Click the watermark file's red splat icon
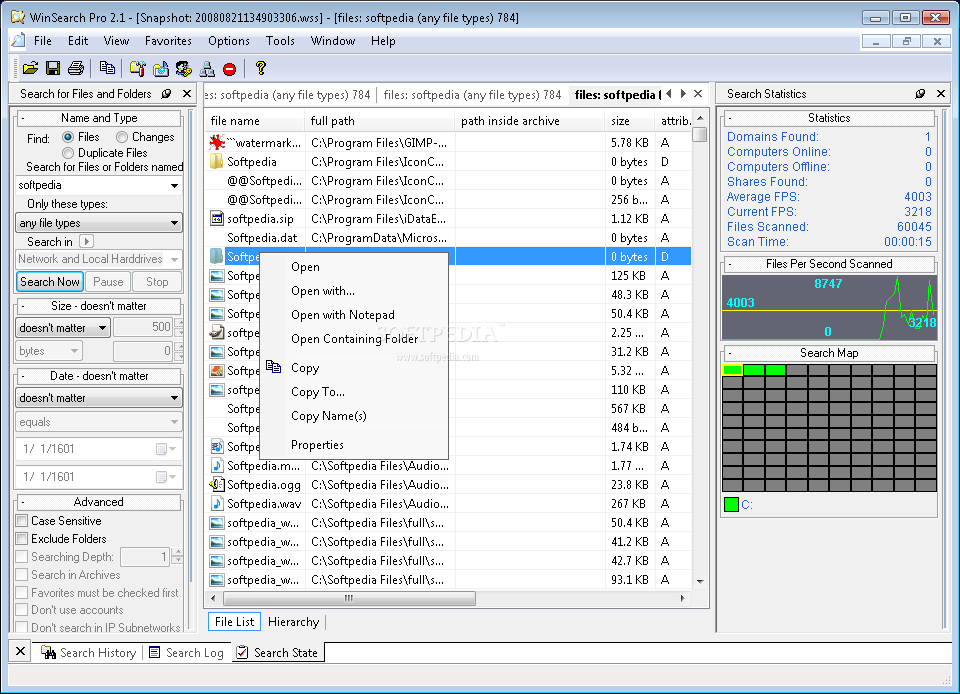Screen dimensions: 960x694 point(217,143)
